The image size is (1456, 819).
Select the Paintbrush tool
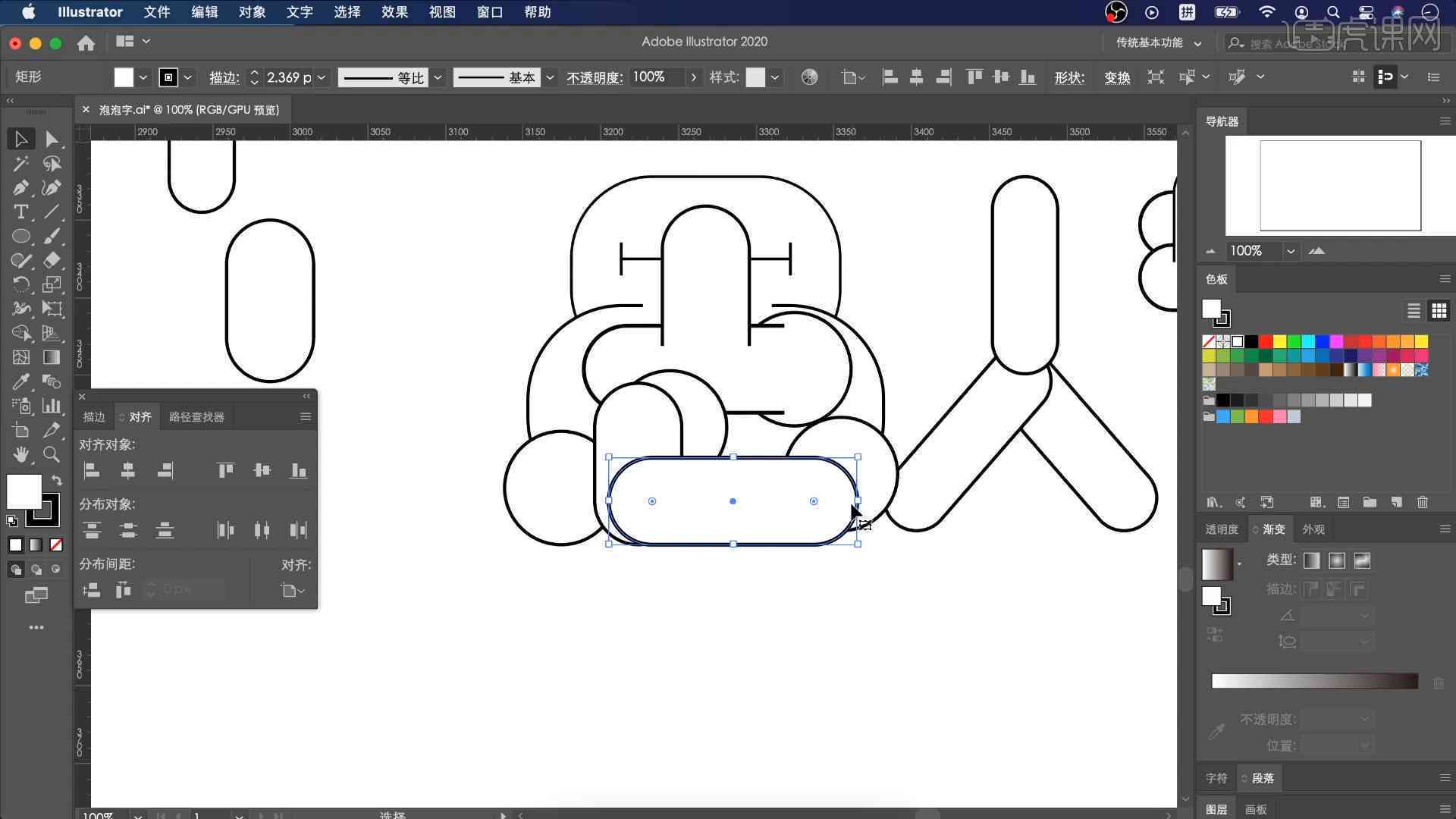click(52, 236)
